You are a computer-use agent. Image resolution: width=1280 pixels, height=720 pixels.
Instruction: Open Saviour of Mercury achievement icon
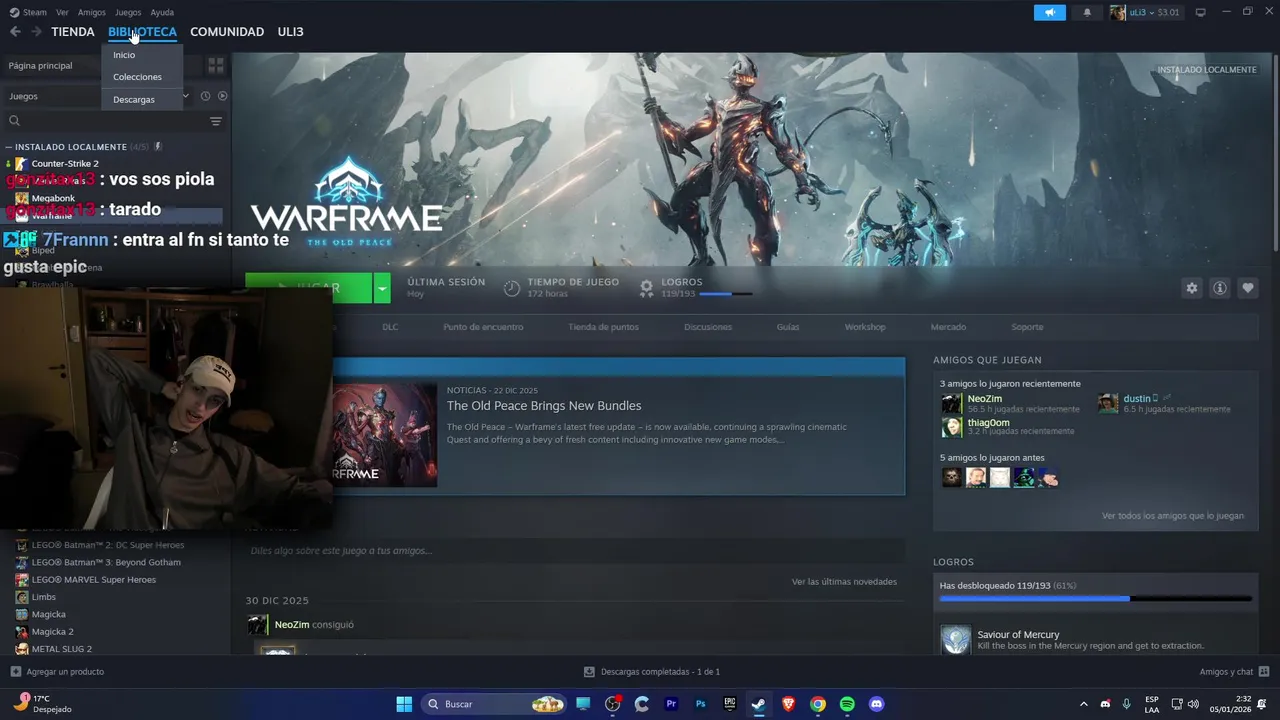point(956,640)
